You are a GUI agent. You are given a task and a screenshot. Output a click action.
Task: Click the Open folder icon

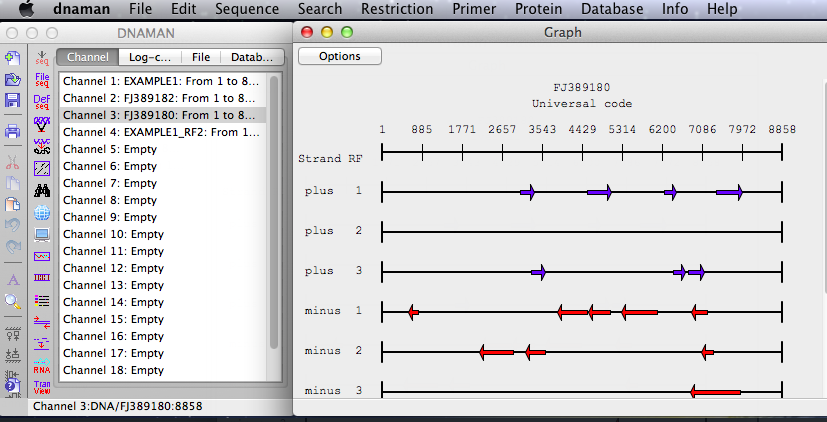click(13, 79)
